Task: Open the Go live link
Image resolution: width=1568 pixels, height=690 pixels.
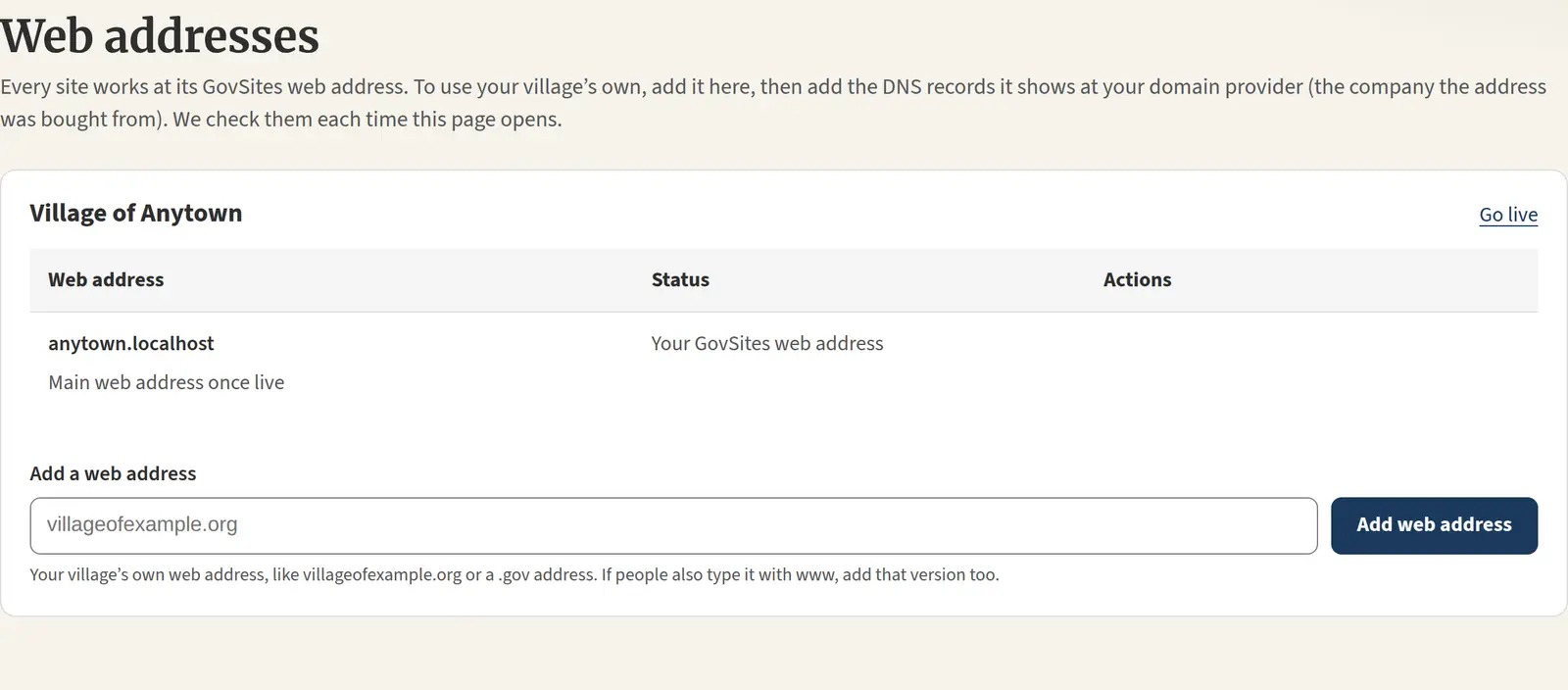Action: [x=1508, y=215]
